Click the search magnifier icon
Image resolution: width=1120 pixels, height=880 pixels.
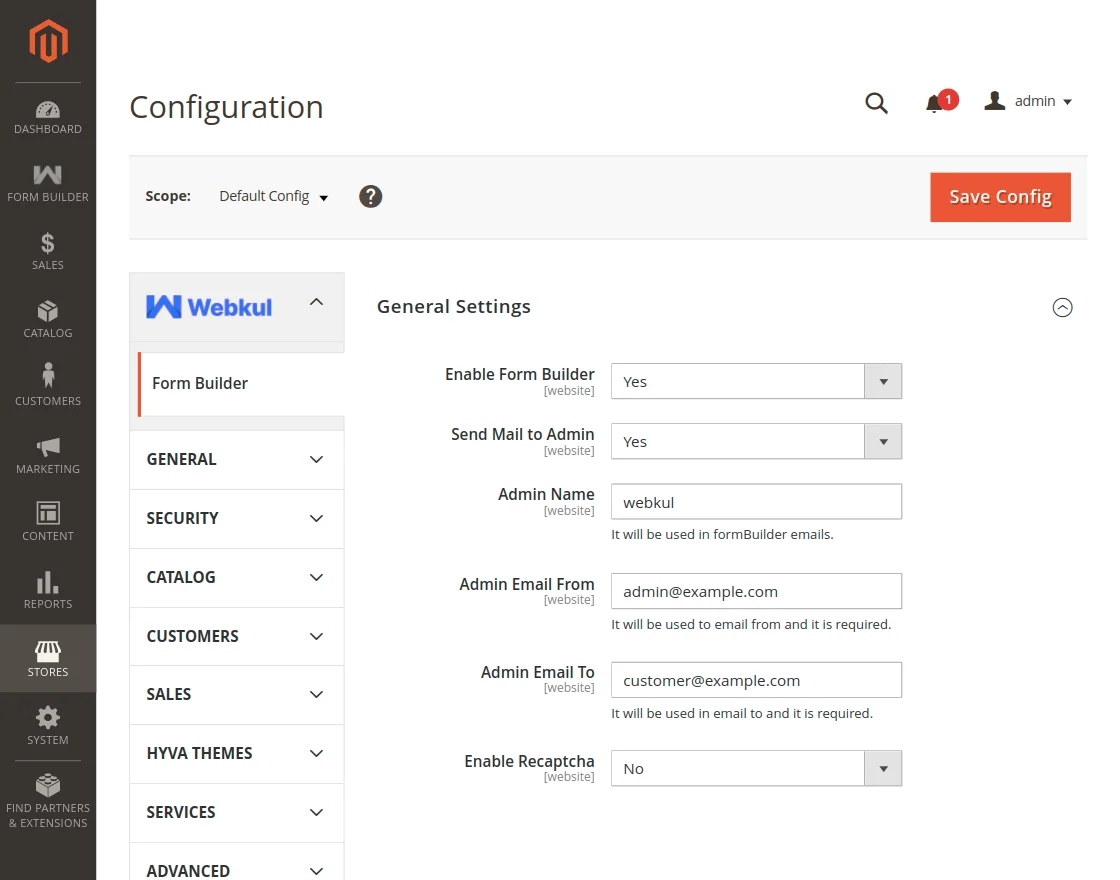(x=876, y=103)
